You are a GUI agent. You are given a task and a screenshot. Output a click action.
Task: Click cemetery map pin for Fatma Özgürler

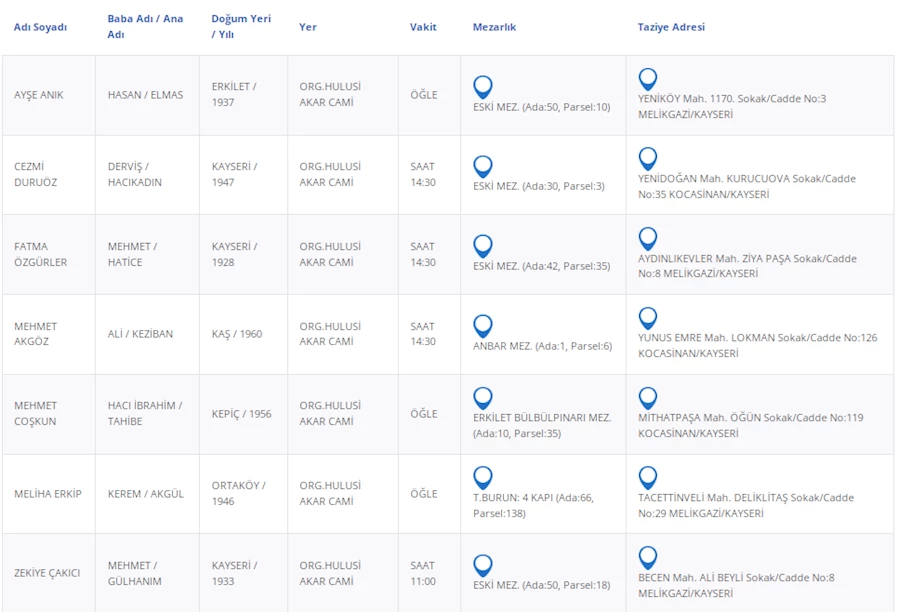(x=483, y=245)
